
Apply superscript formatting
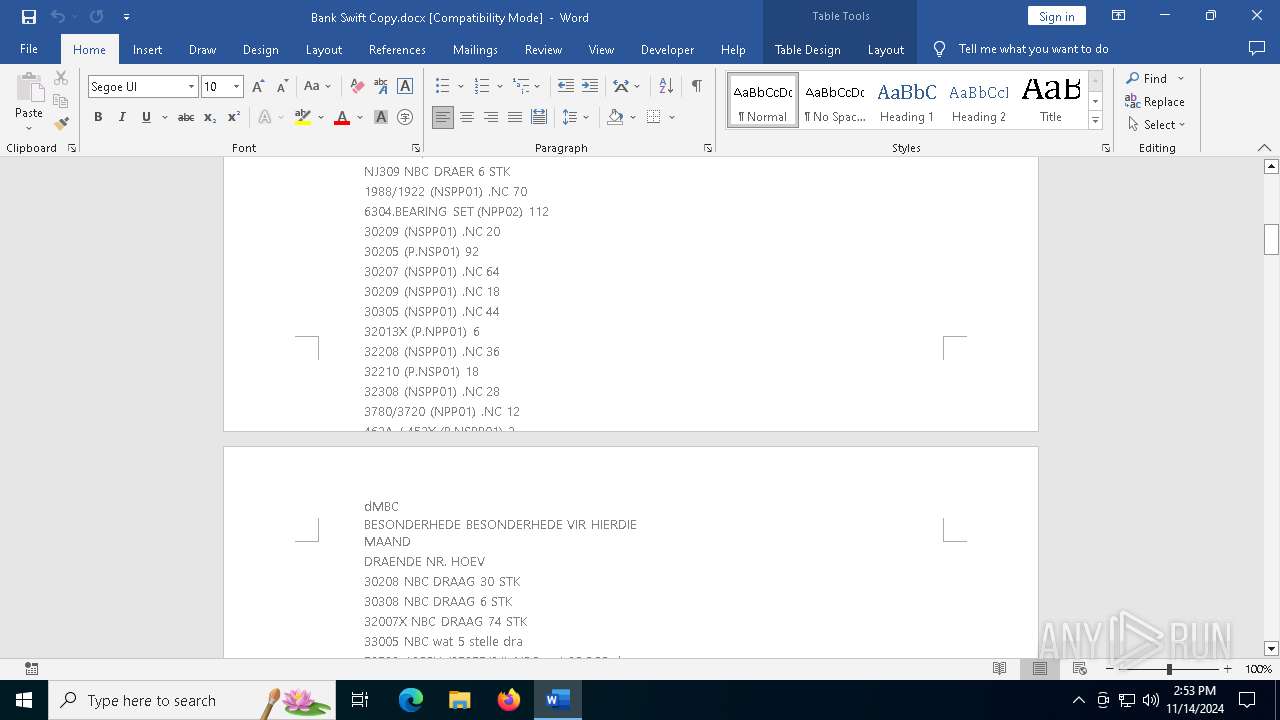pos(234,117)
